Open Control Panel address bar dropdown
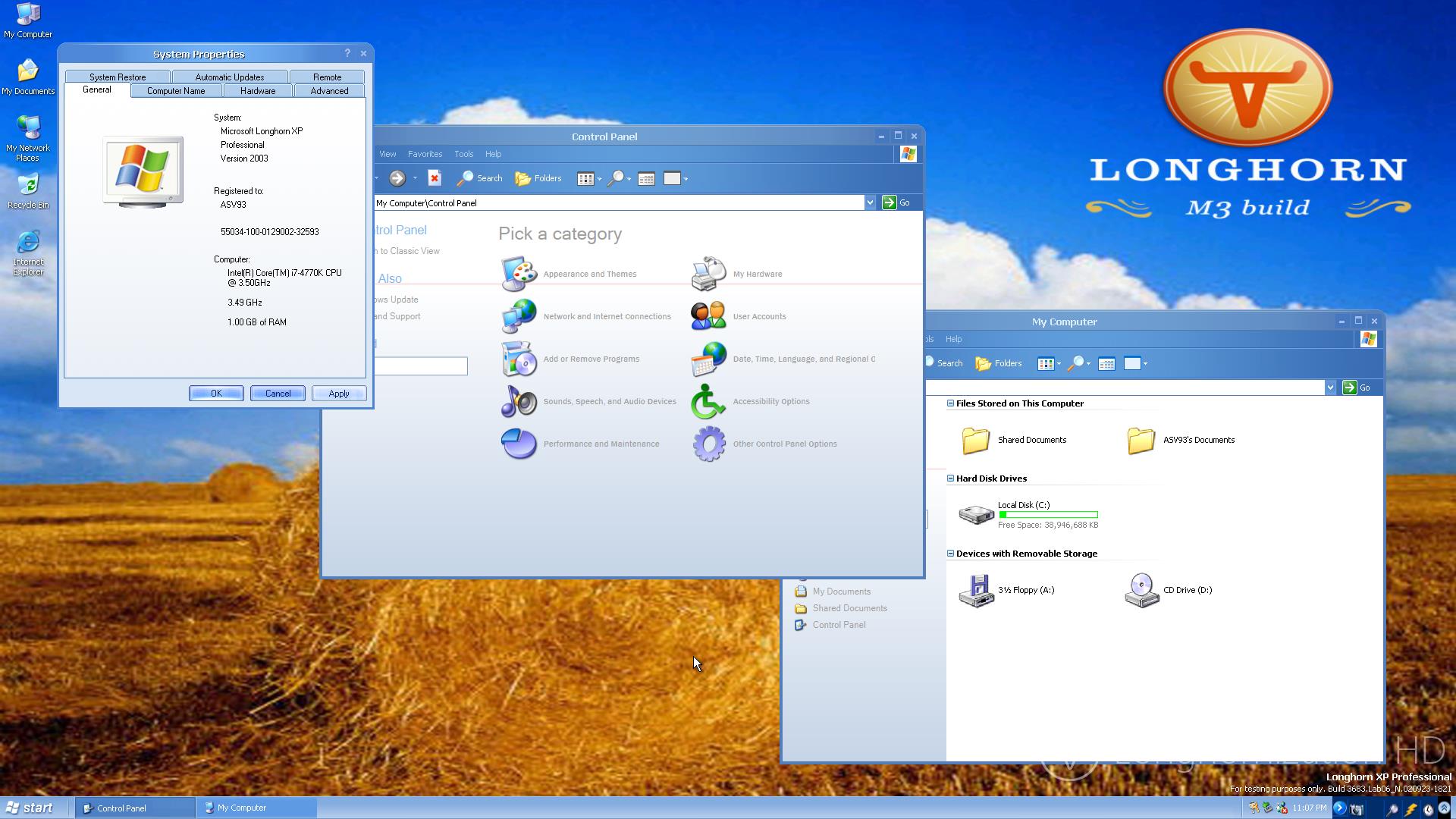The width and height of the screenshot is (1456, 819). point(870,202)
